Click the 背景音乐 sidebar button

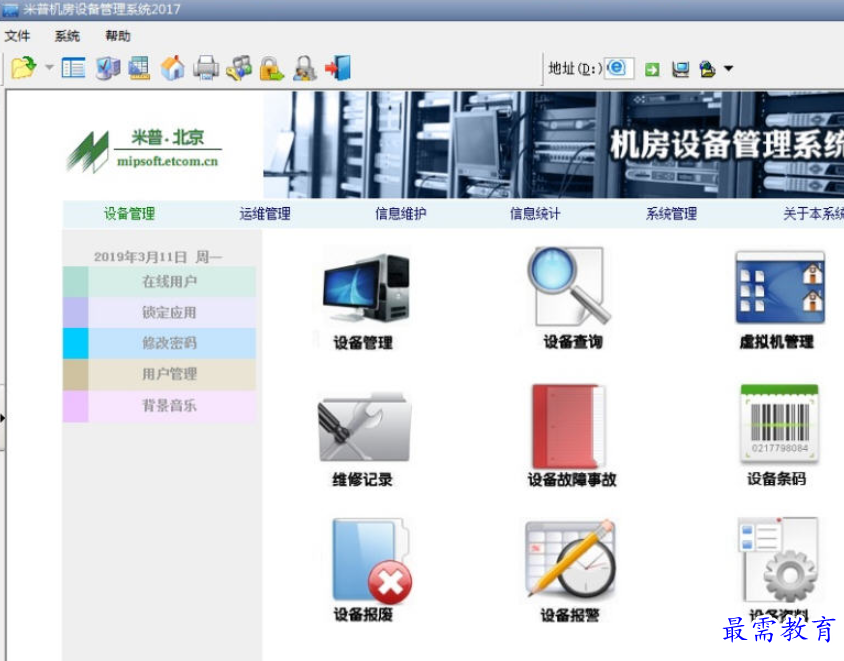coord(159,406)
